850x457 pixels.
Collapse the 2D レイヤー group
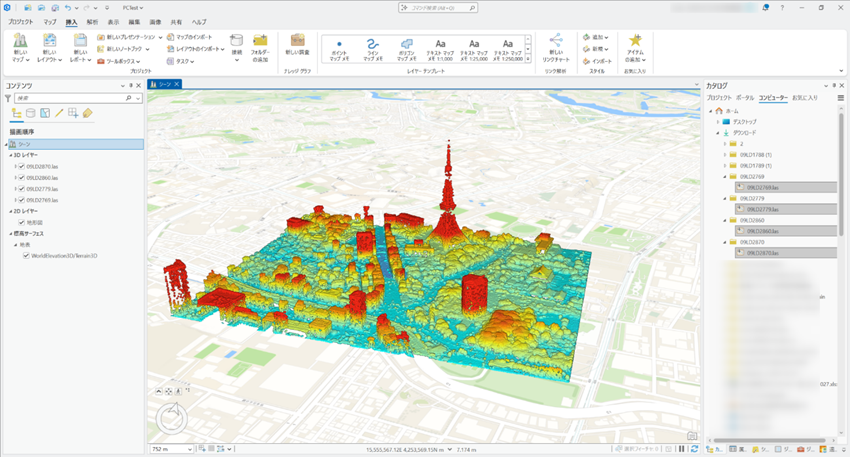[x=11, y=211]
